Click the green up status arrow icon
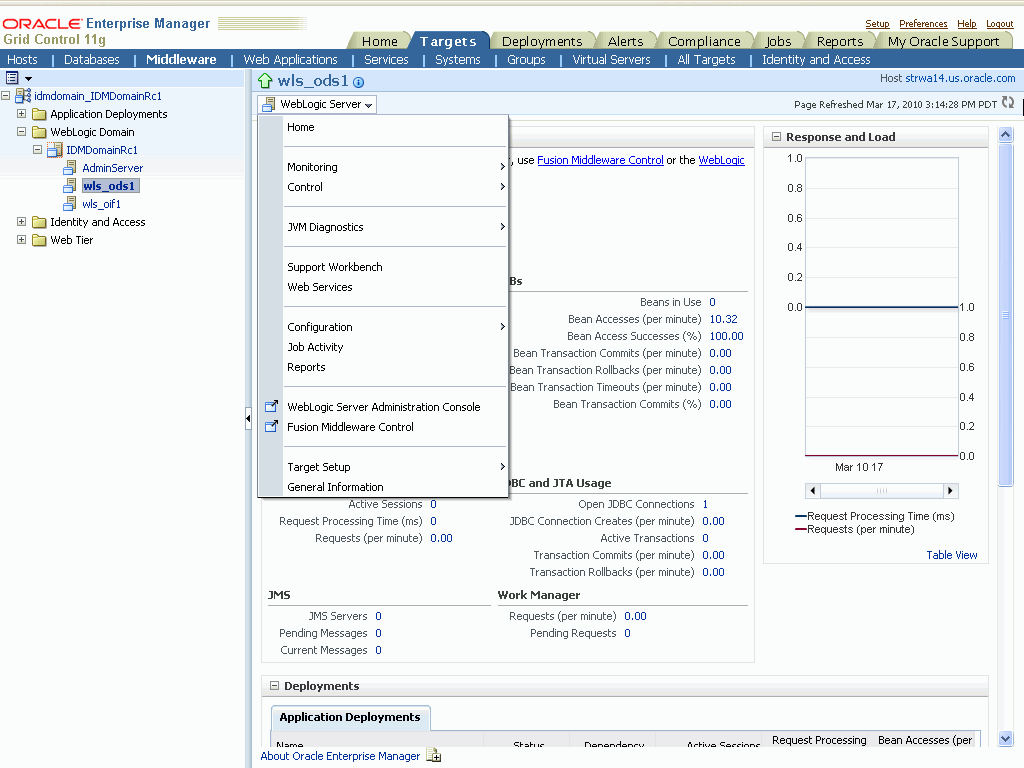Viewport: 1024px width, 768px height. click(265, 82)
